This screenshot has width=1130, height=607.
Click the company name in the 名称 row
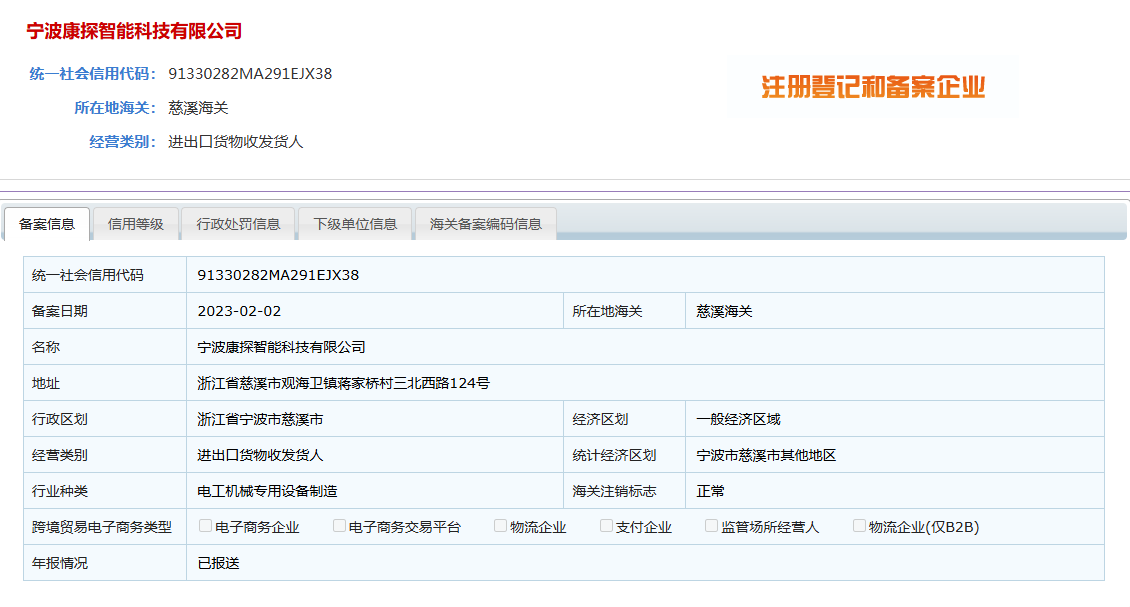pos(281,347)
